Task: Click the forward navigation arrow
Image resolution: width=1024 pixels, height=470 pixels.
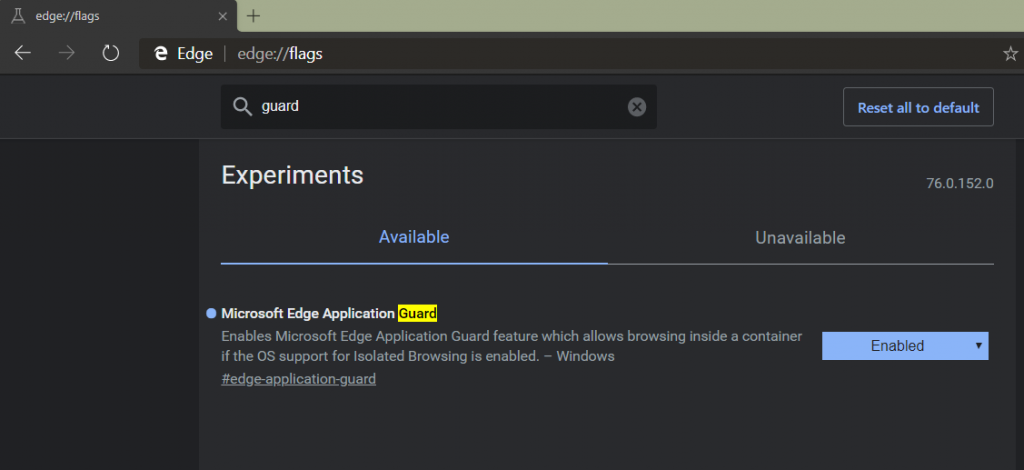Action: coord(67,54)
